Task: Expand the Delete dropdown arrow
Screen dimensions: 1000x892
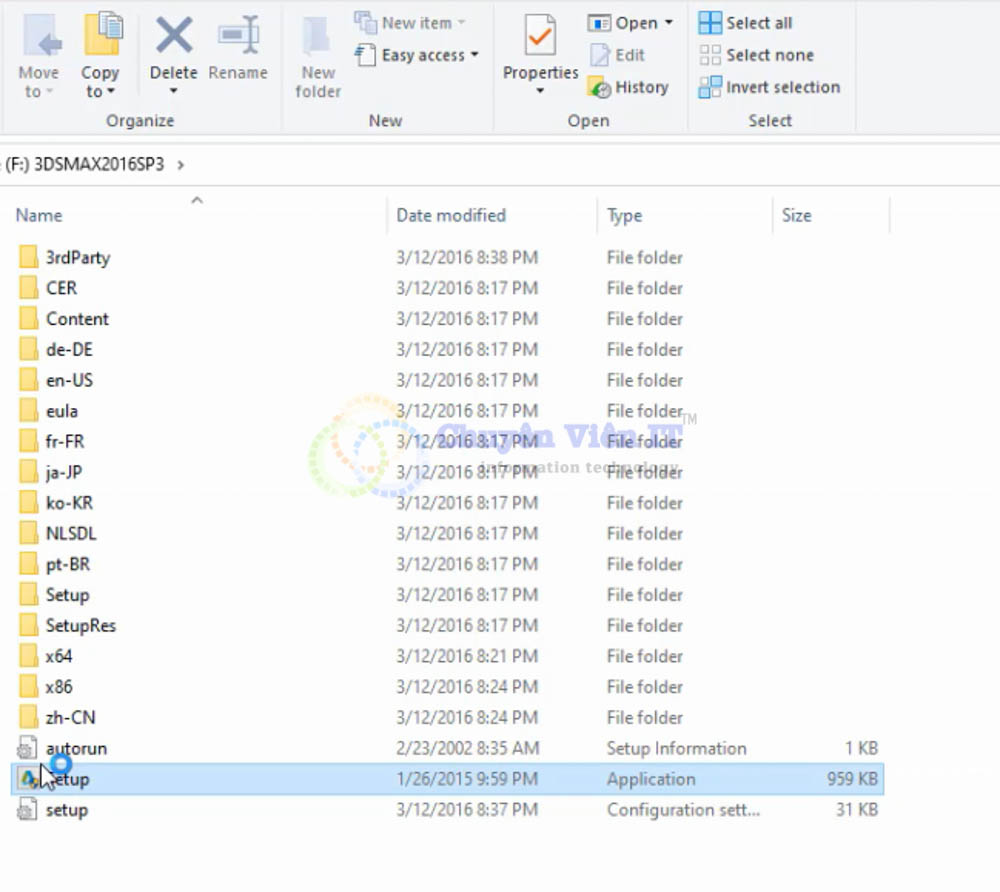Action: pyautogui.click(x=173, y=92)
